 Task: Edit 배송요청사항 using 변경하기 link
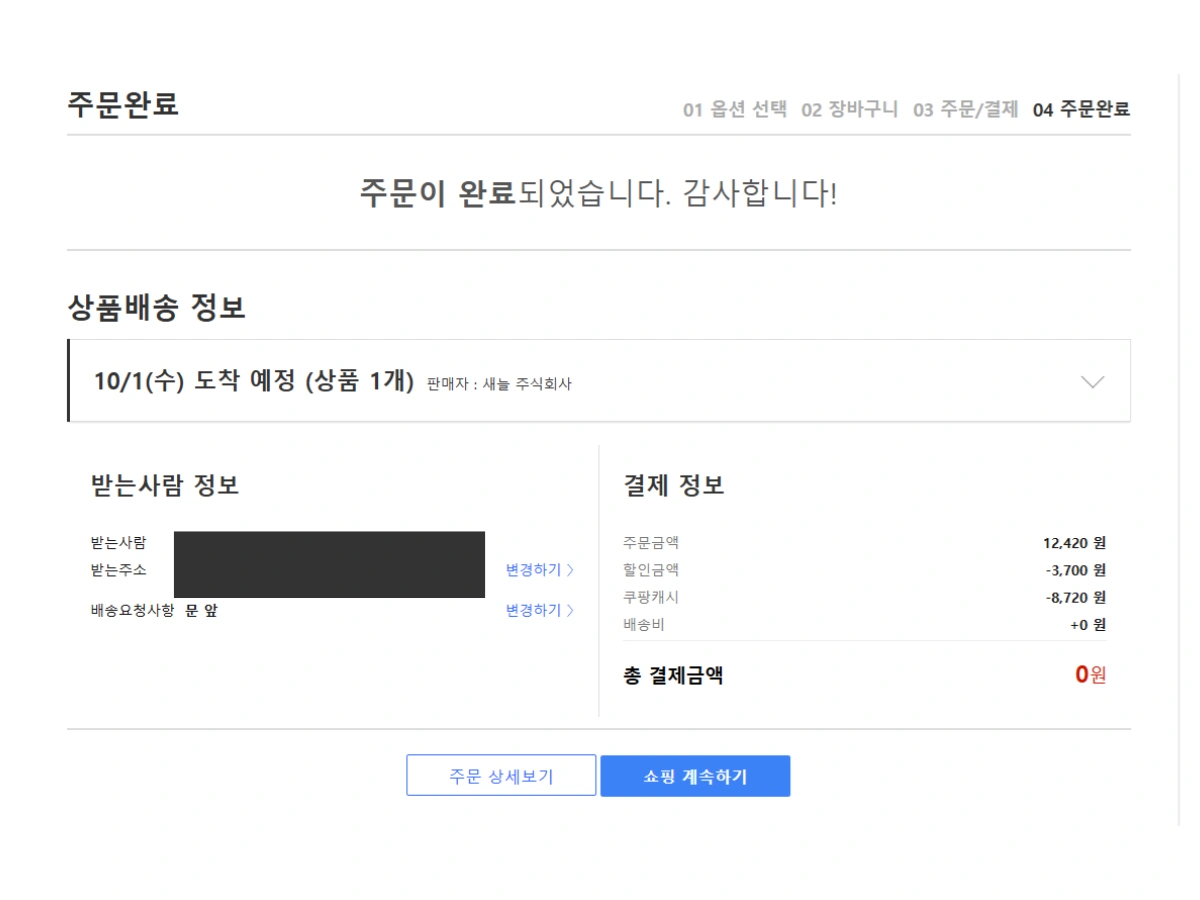tap(532, 611)
